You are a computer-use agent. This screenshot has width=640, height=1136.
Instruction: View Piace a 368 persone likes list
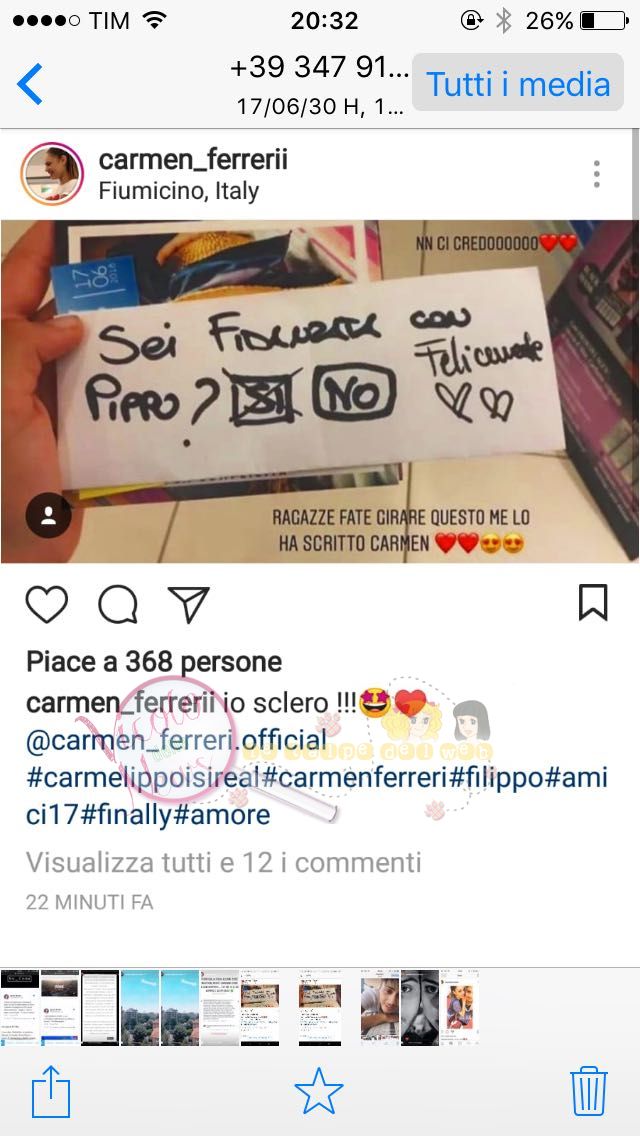[154, 662]
